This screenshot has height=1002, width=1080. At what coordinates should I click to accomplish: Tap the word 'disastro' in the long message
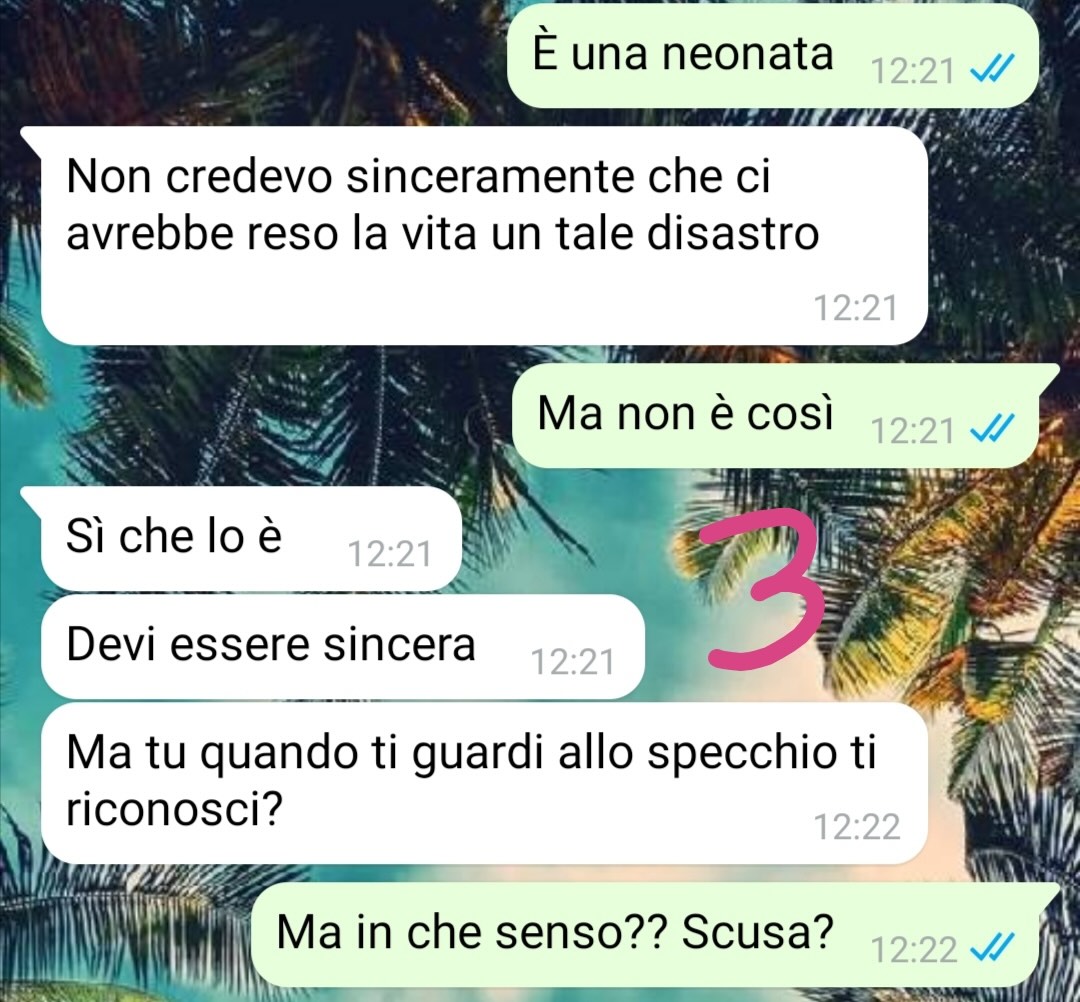[733, 233]
